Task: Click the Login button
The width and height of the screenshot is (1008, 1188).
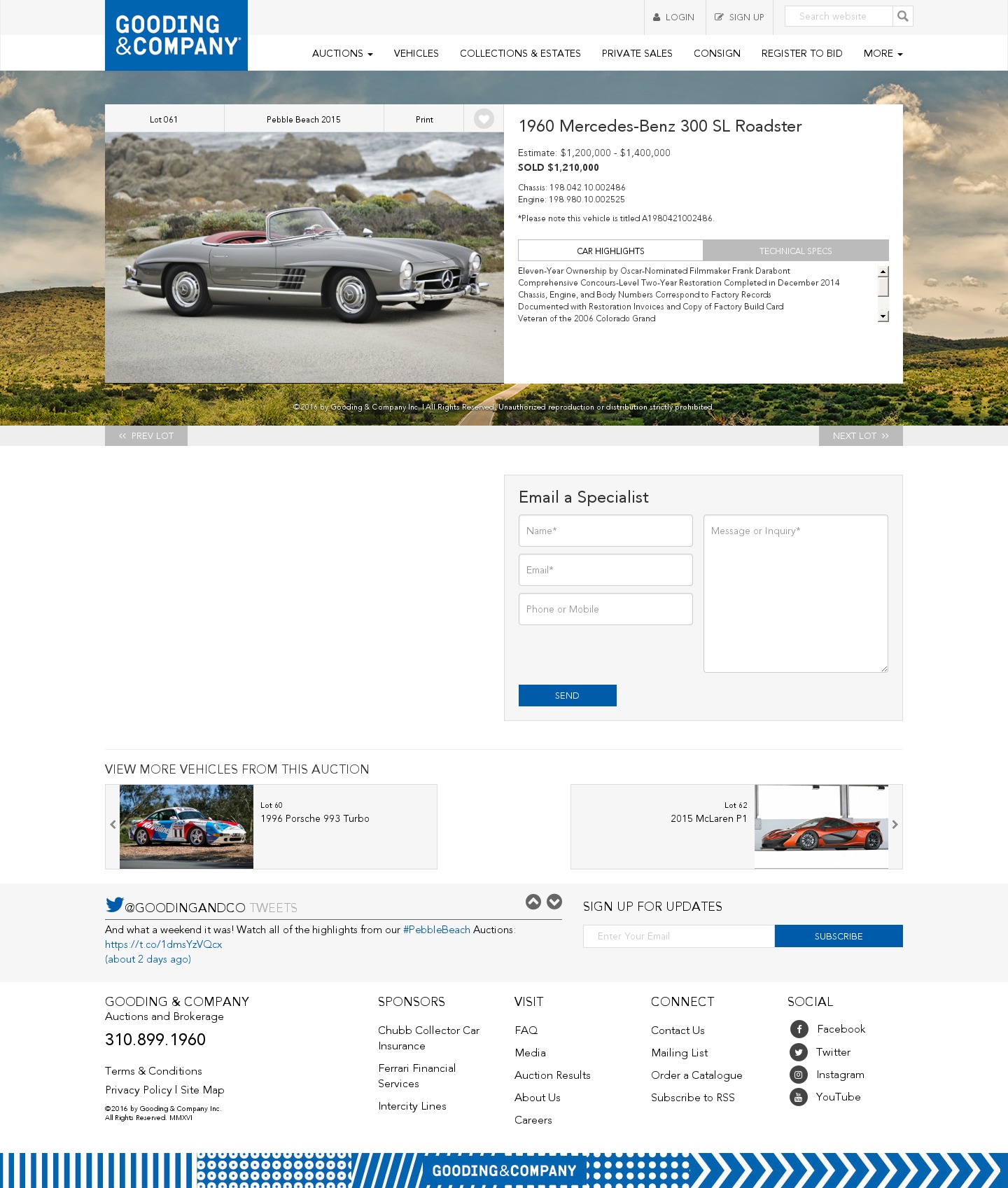Action: (674, 18)
